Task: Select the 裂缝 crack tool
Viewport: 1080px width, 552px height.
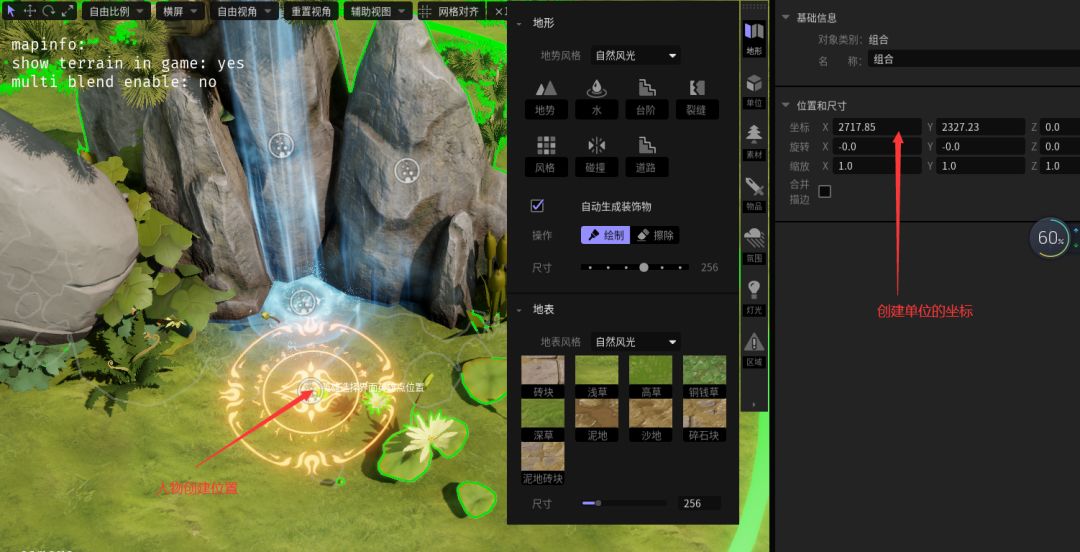Action: [x=698, y=99]
